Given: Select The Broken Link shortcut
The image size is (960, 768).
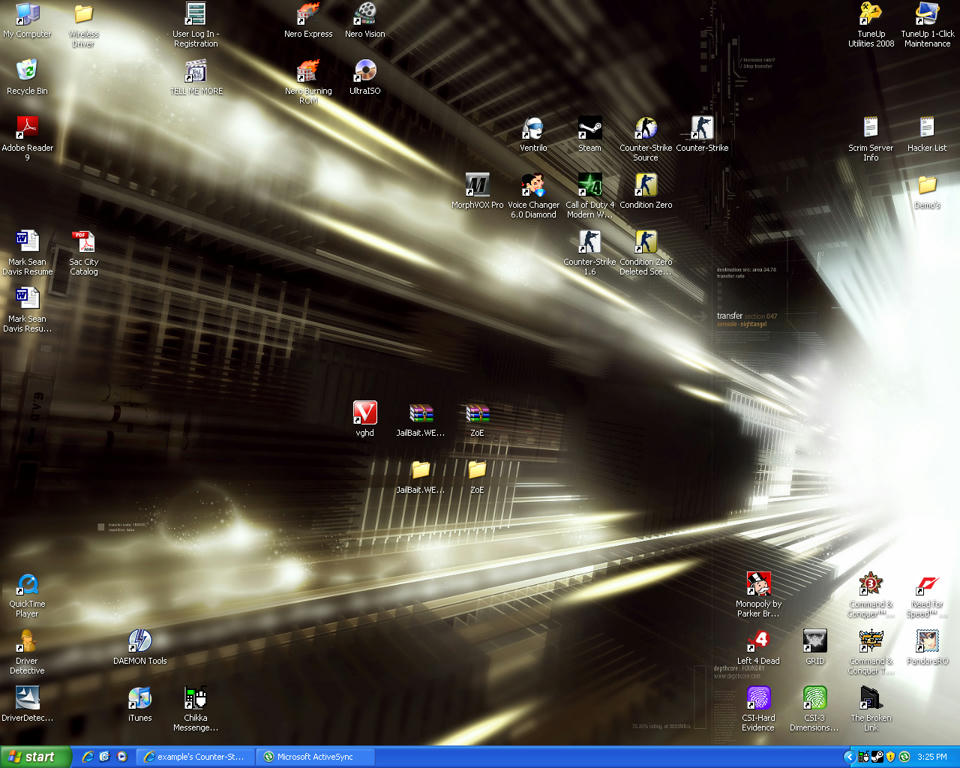Looking at the screenshot, I should (x=871, y=709).
